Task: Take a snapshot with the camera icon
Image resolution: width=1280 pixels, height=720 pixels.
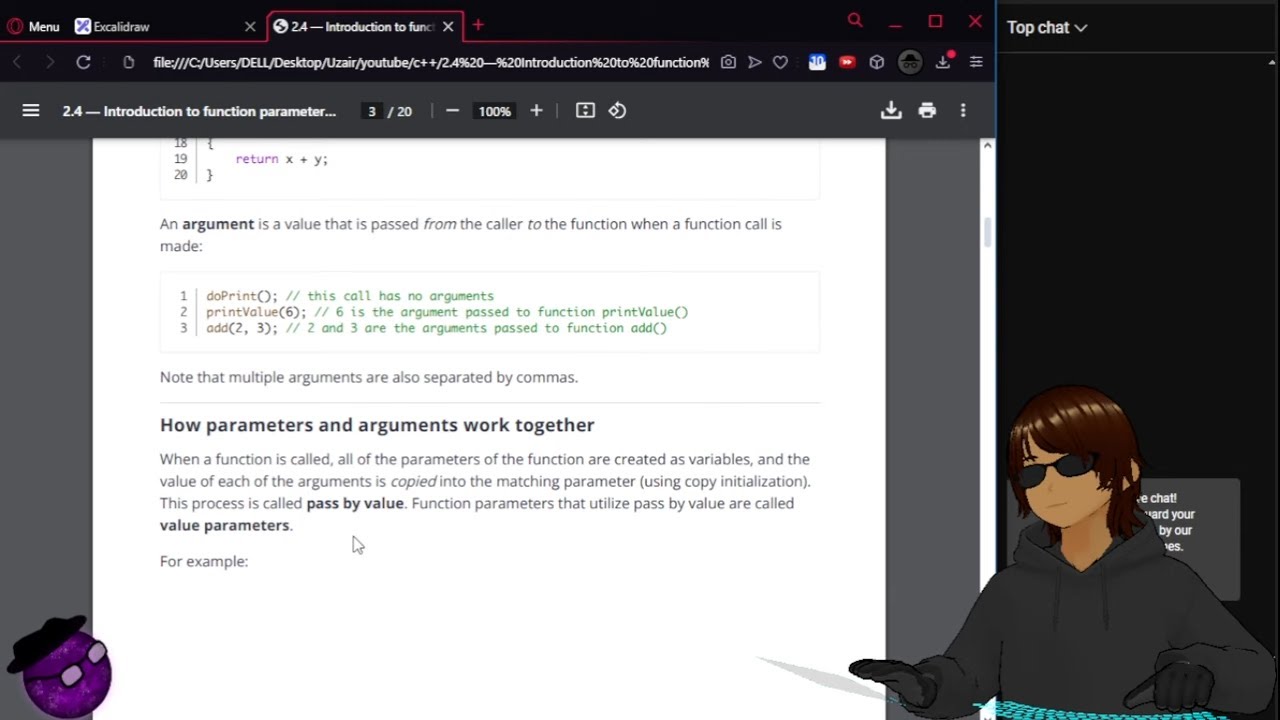Action: tap(728, 62)
